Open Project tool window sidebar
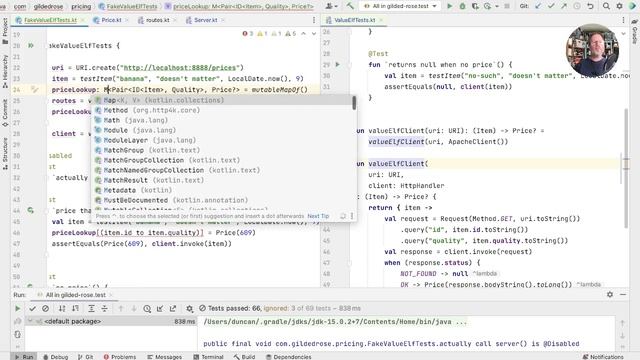640x360 pixels. tap(5, 31)
